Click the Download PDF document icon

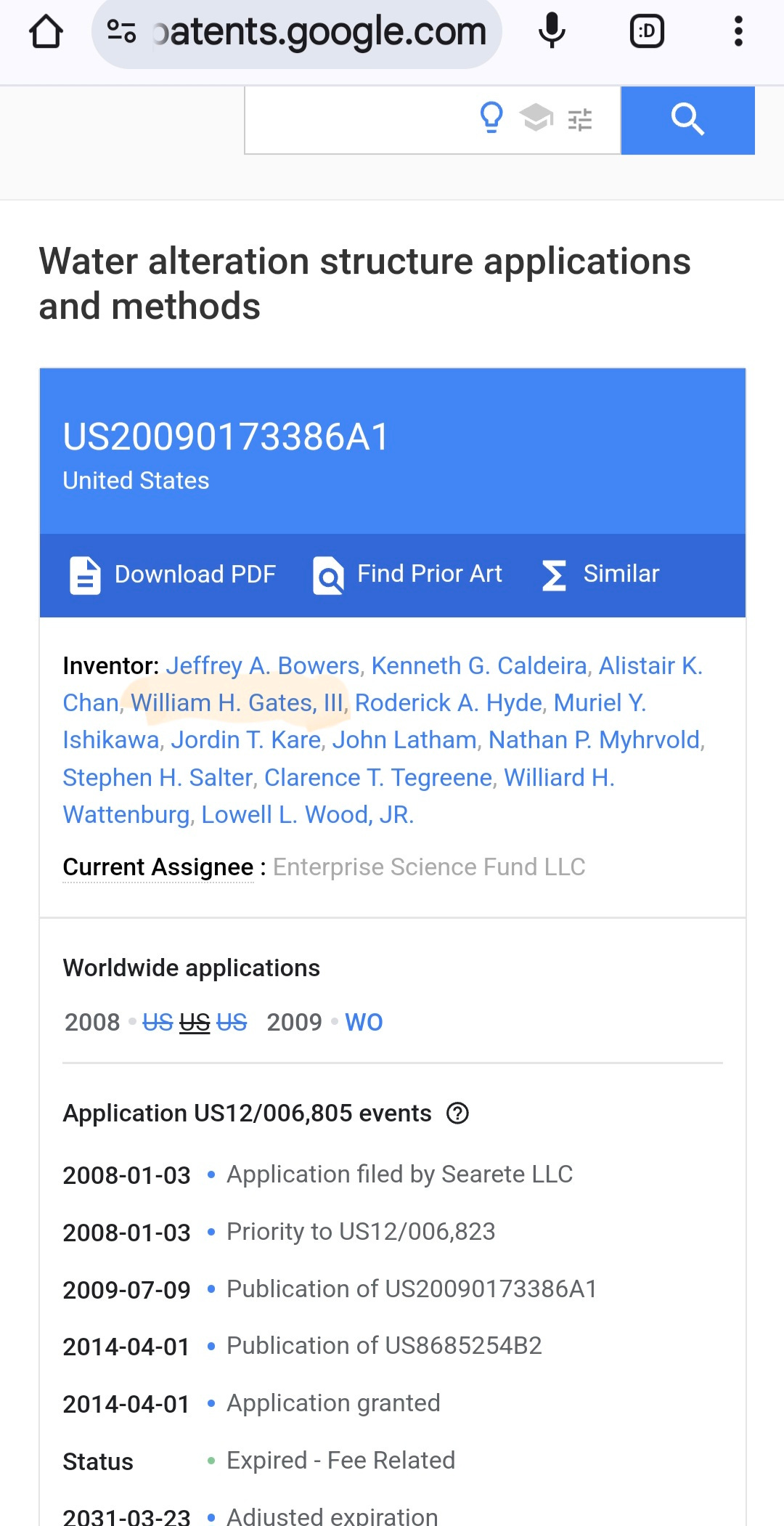click(x=85, y=575)
